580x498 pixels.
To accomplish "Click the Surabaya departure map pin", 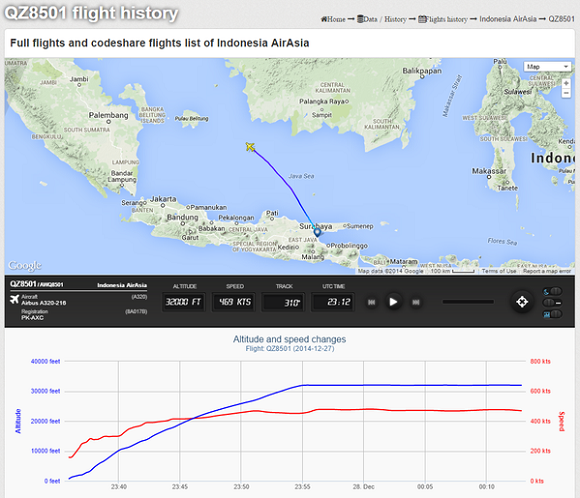I will (317, 232).
